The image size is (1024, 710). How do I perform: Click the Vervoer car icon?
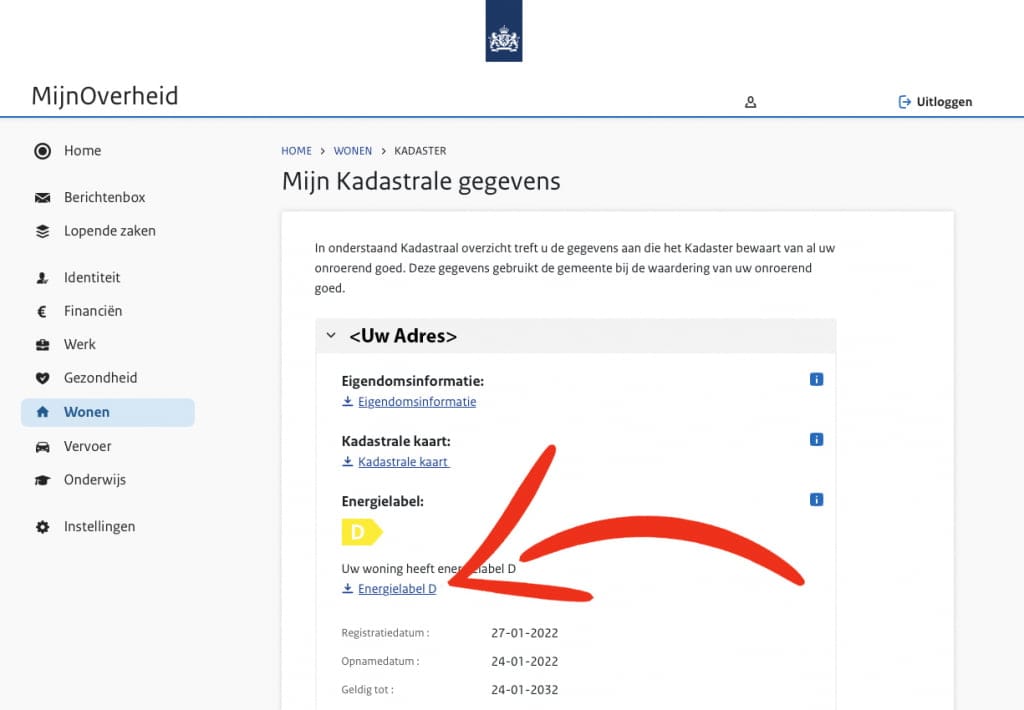coord(41,446)
